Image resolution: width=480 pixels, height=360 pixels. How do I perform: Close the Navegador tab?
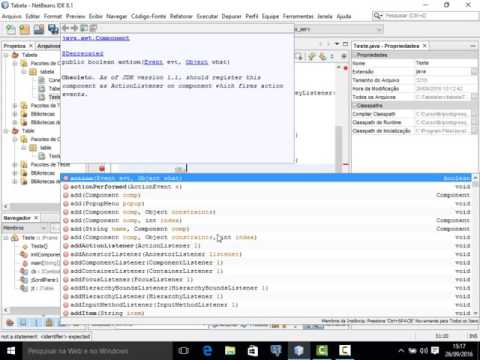click(36, 218)
